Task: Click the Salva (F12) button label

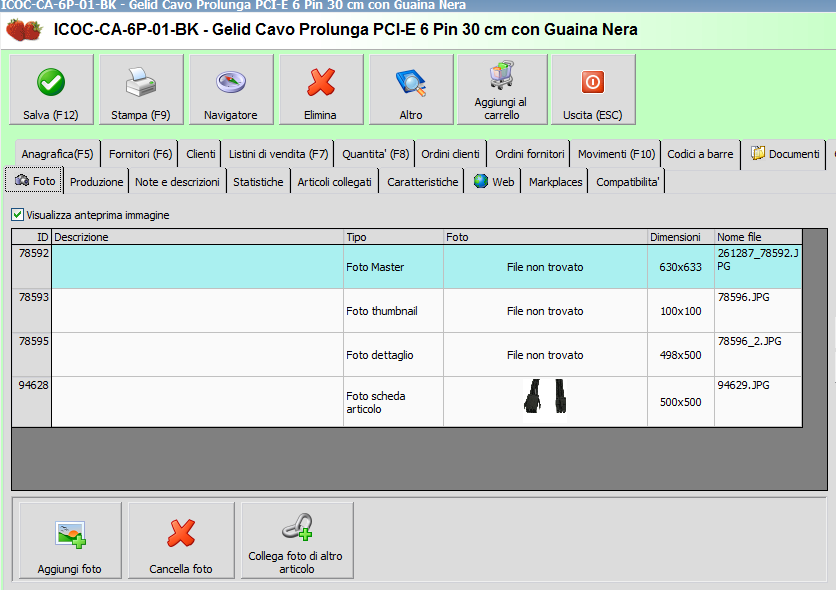Action: [51, 115]
